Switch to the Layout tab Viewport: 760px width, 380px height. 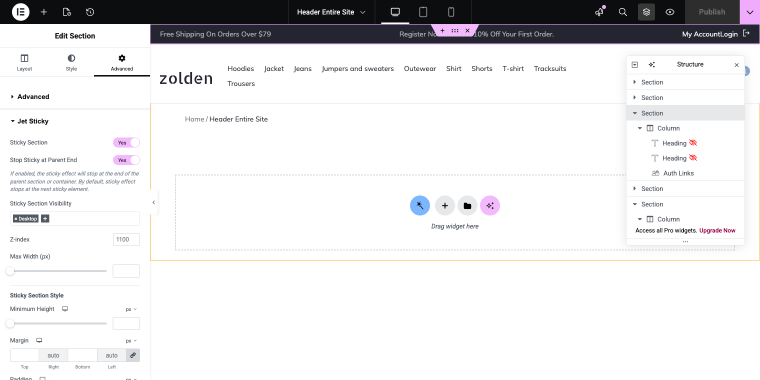pyautogui.click(x=24, y=63)
